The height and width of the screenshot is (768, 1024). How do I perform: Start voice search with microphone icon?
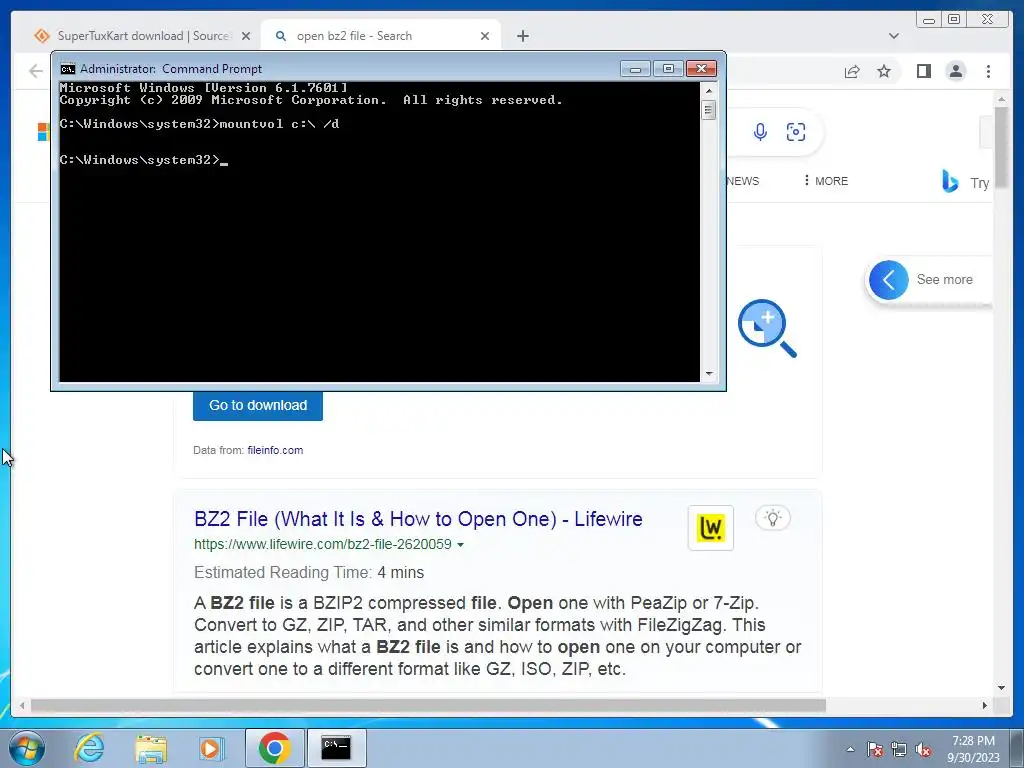[x=760, y=132]
